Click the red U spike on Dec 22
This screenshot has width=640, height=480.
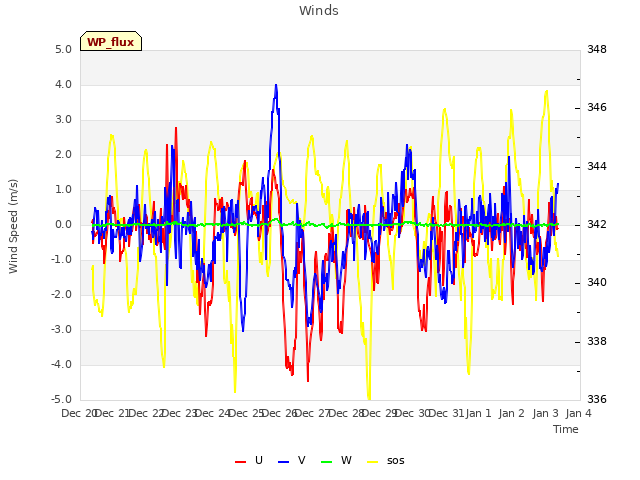coord(176,129)
